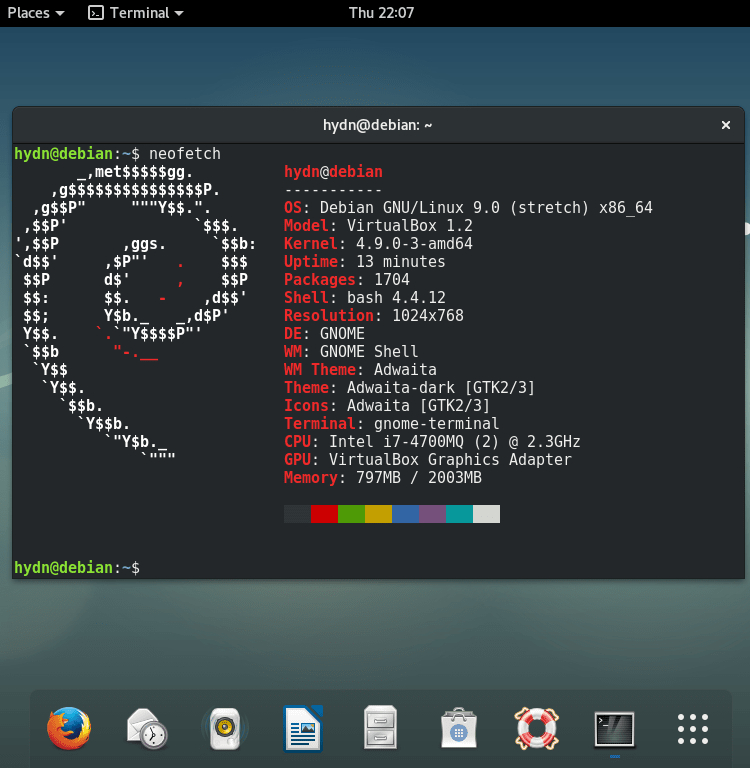Open Evolution mail and calendar from dock

(146, 728)
